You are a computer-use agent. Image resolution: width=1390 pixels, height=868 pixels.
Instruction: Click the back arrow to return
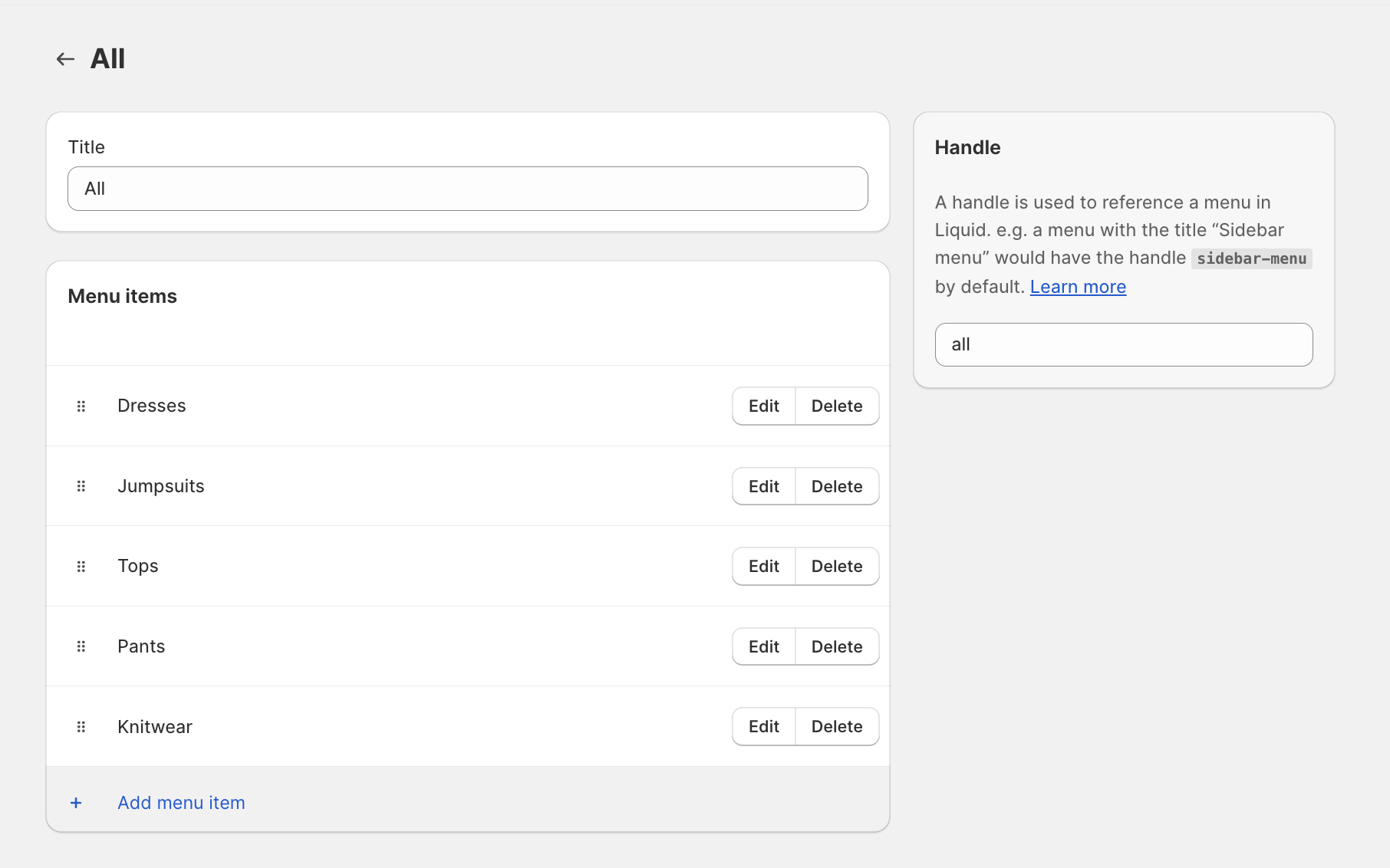(64, 58)
